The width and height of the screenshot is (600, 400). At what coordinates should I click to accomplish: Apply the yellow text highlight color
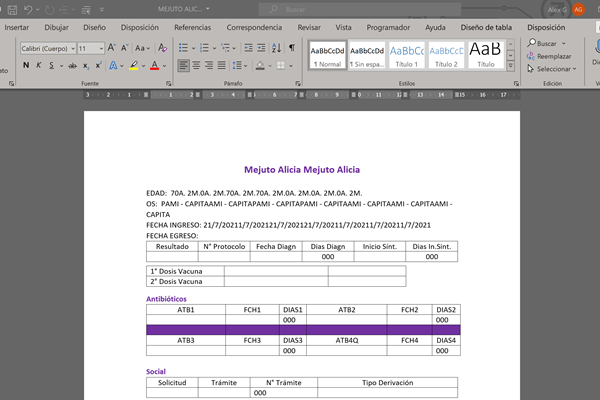coord(133,66)
